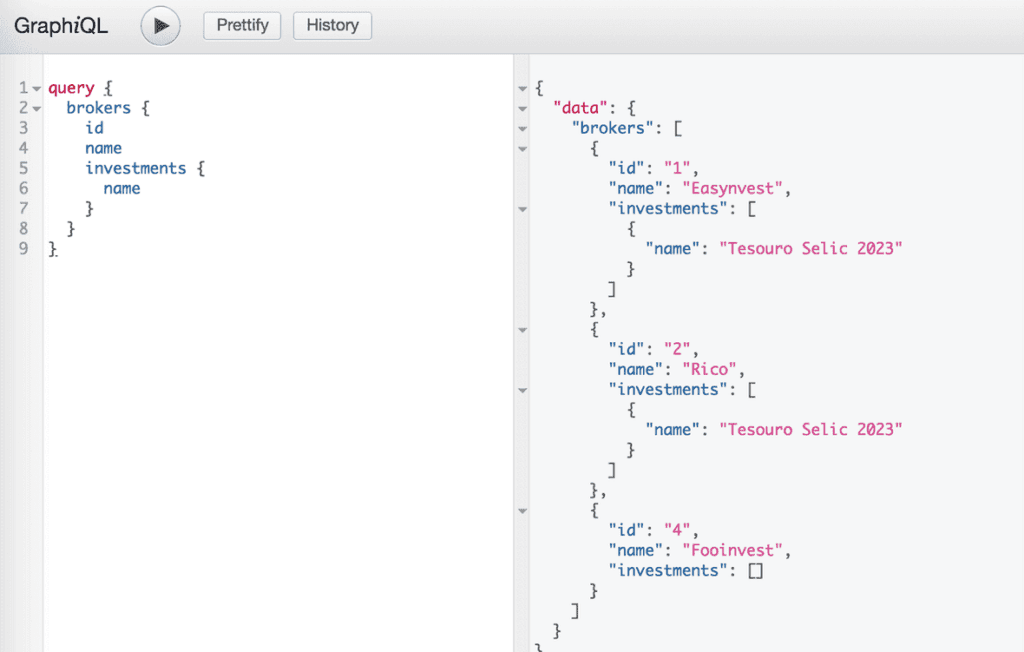1024x652 pixels.
Task: Click the id value "4" in results
Action: point(677,530)
